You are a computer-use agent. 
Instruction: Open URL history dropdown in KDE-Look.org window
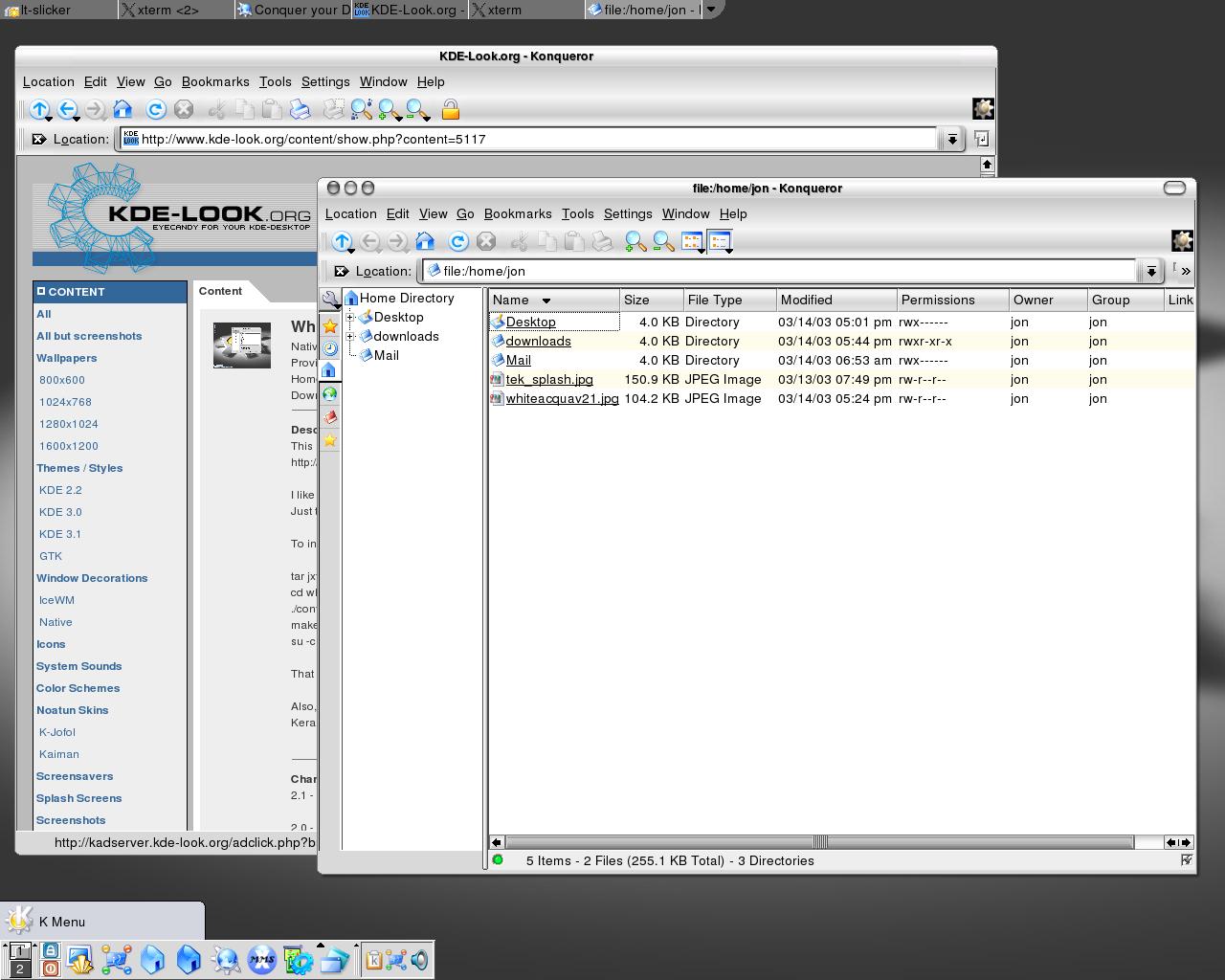click(952, 139)
